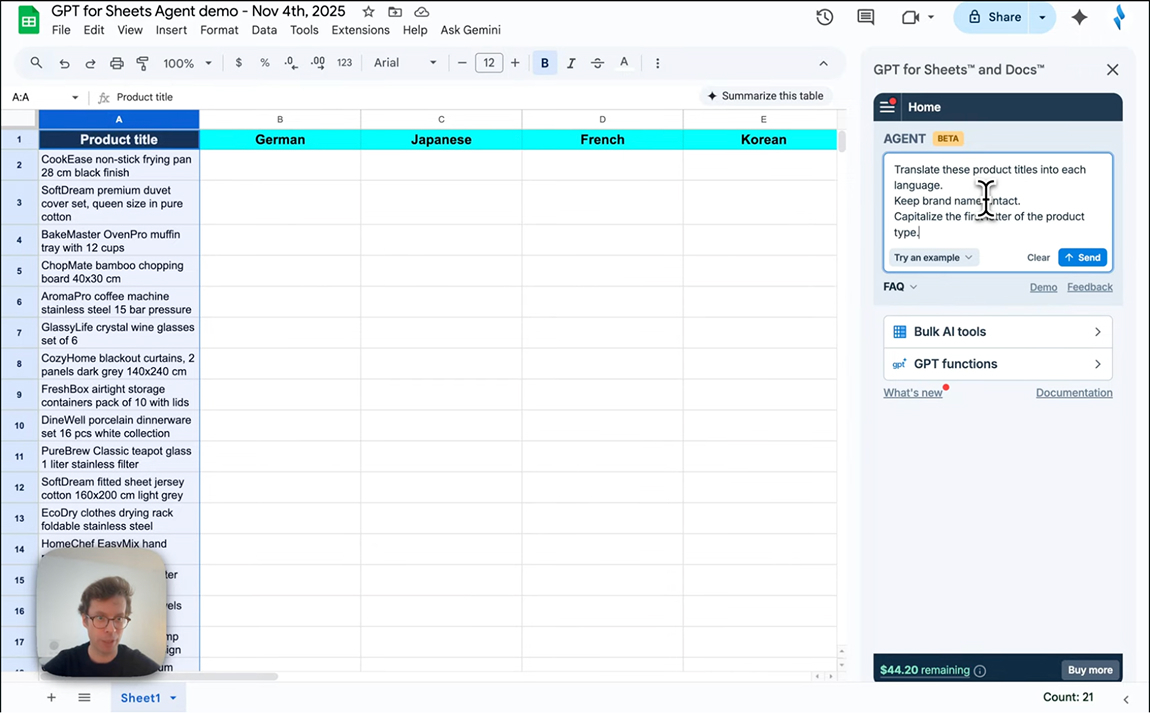Open the GPT sidebar hamburger menu
The height and width of the screenshot is (715, 1150).
pos(887,107)
